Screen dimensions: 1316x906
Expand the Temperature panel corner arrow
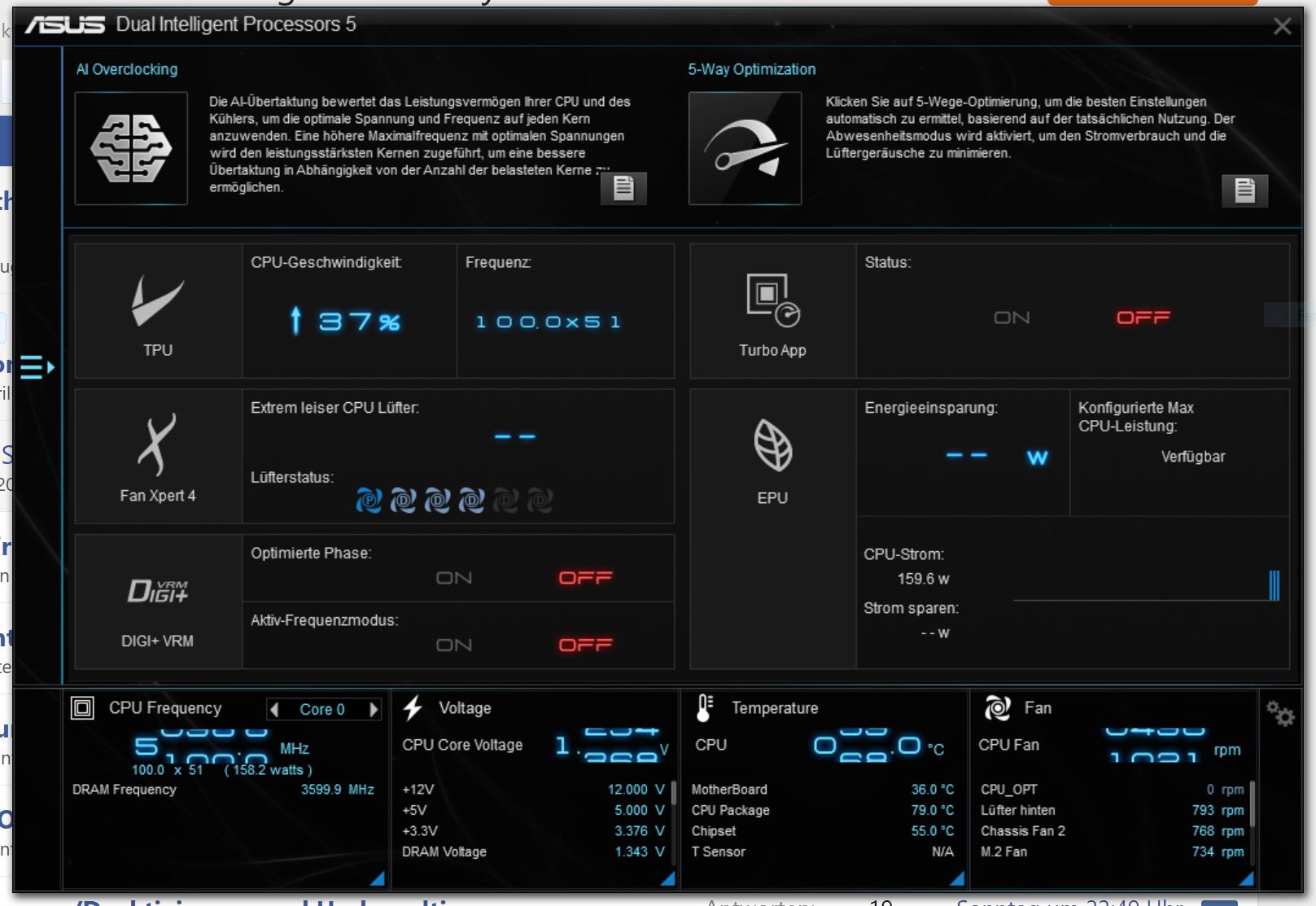[x=957, y=878]
